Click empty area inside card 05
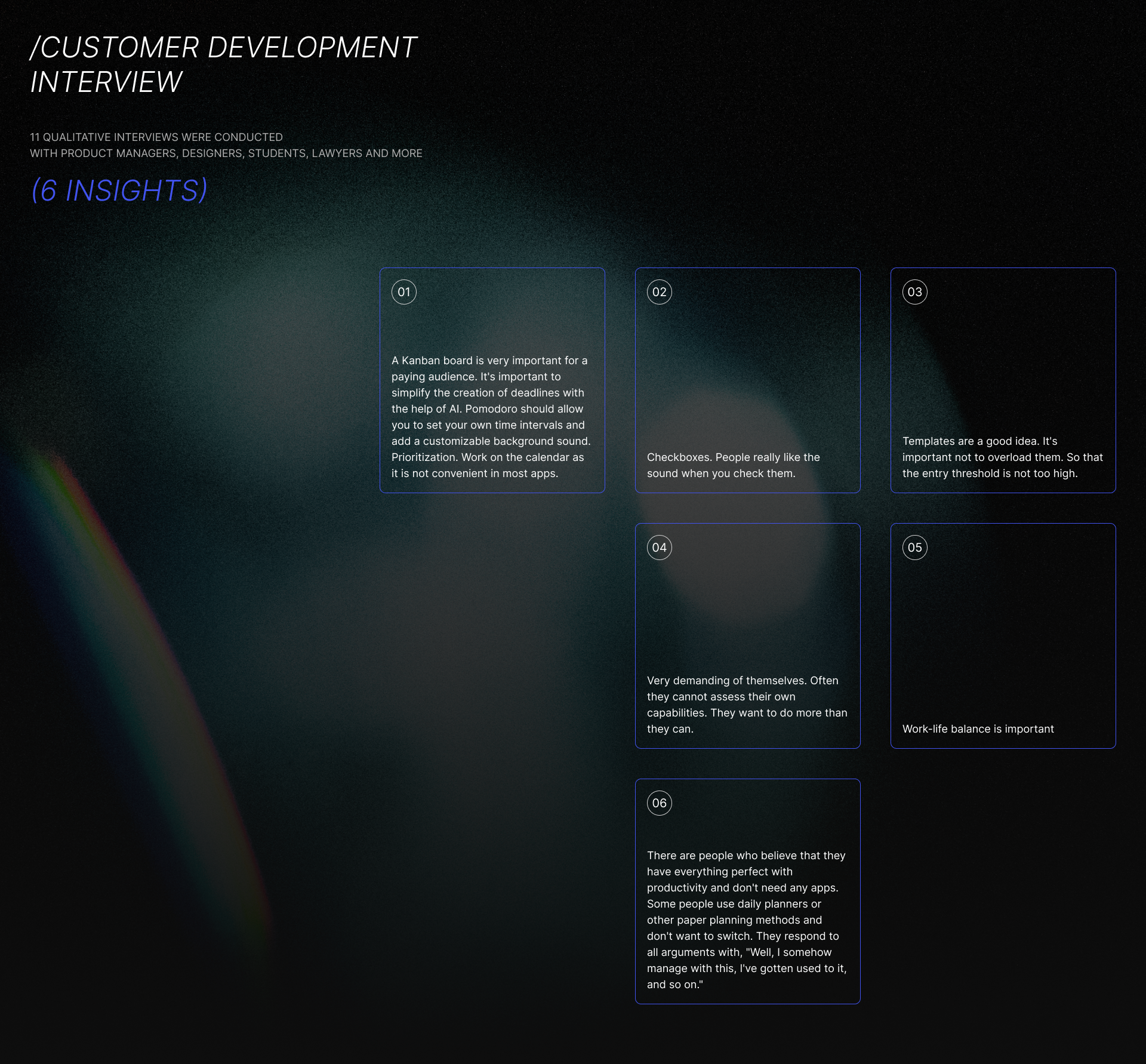 pos(1003,633)
